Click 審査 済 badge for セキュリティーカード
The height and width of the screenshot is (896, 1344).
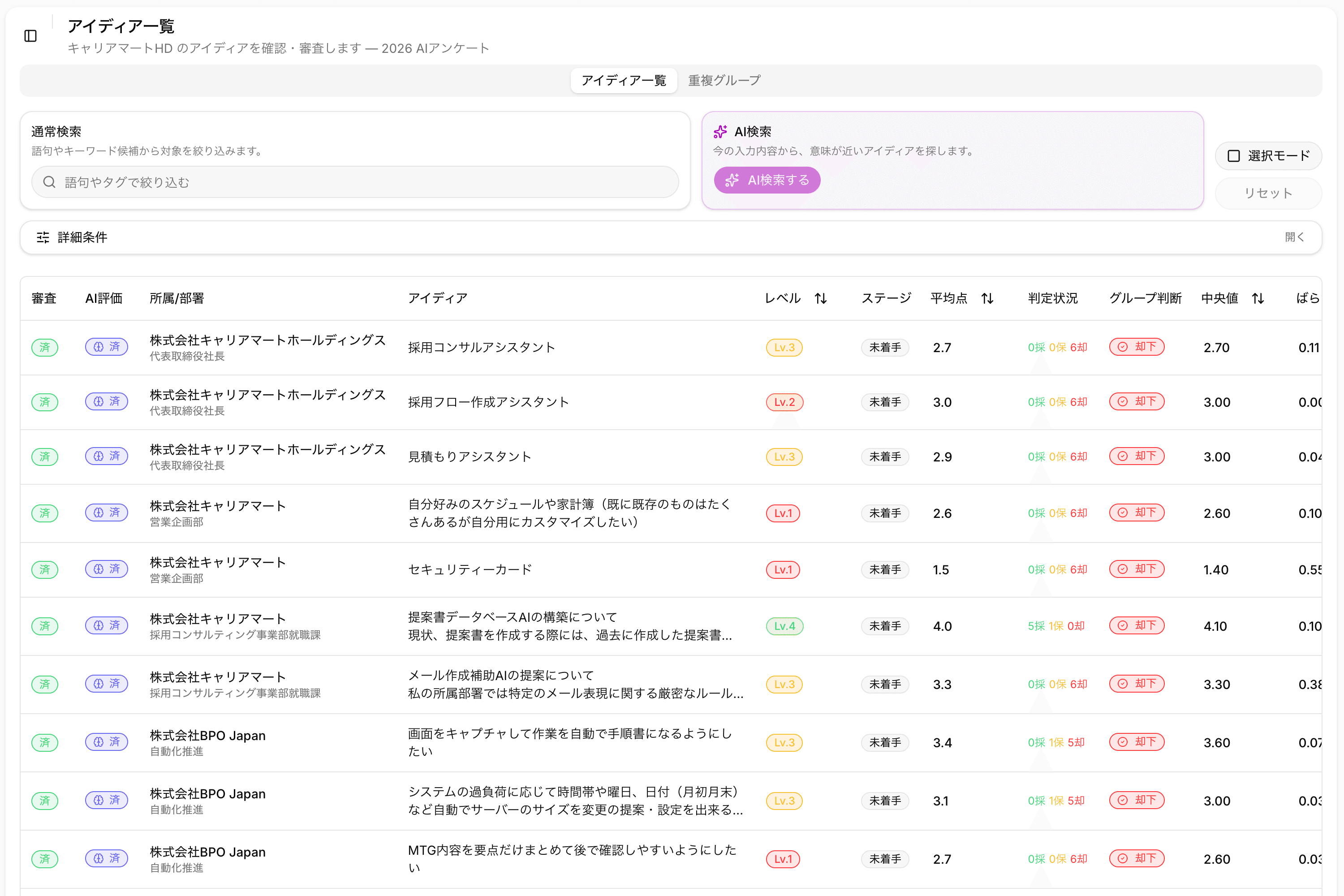tap(44, 570)
